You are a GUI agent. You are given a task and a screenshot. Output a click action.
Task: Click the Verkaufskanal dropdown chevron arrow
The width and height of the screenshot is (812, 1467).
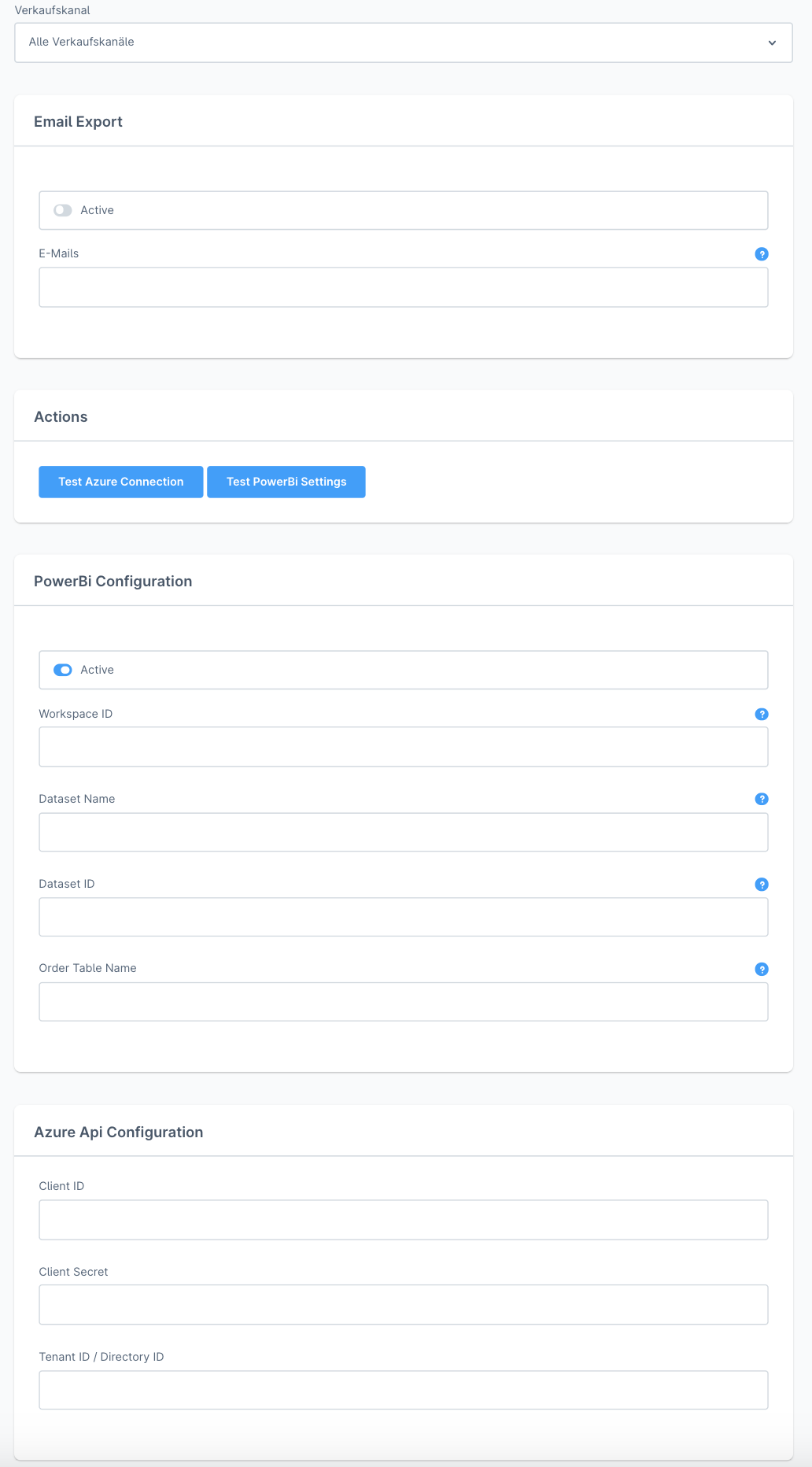pyautogui.click(x=772, y=43)
